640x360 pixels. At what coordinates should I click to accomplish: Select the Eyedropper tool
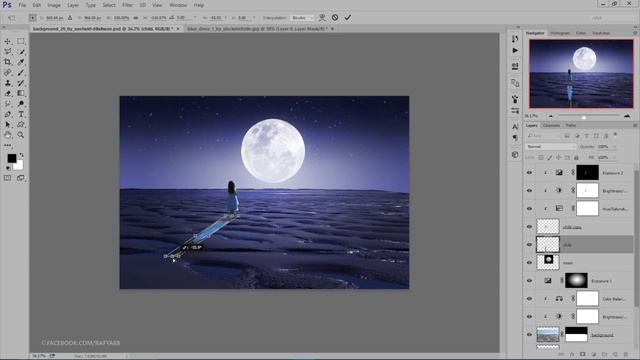pyautogui.click(x=21, y=62)
